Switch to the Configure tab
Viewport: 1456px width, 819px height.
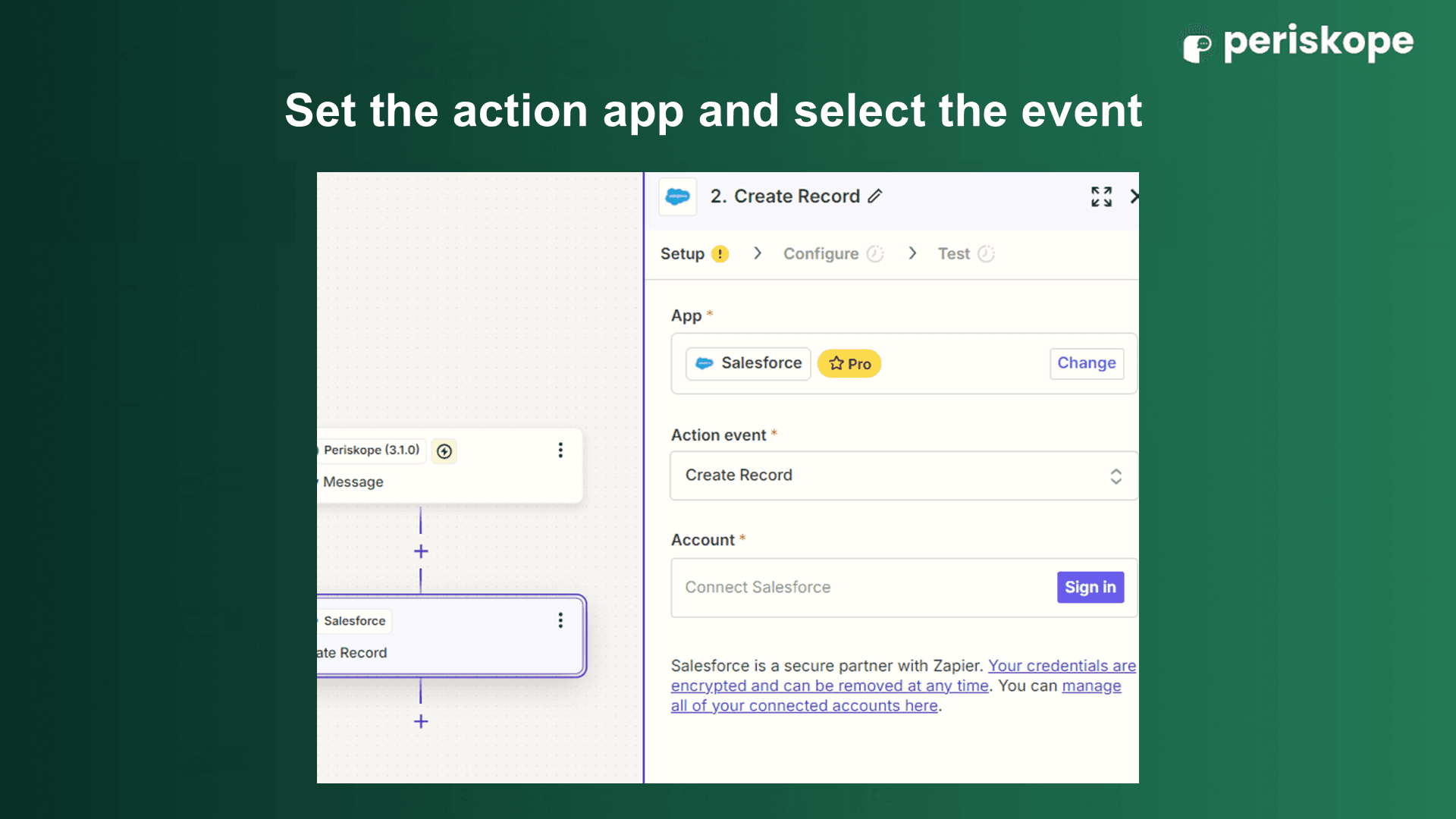821,254
